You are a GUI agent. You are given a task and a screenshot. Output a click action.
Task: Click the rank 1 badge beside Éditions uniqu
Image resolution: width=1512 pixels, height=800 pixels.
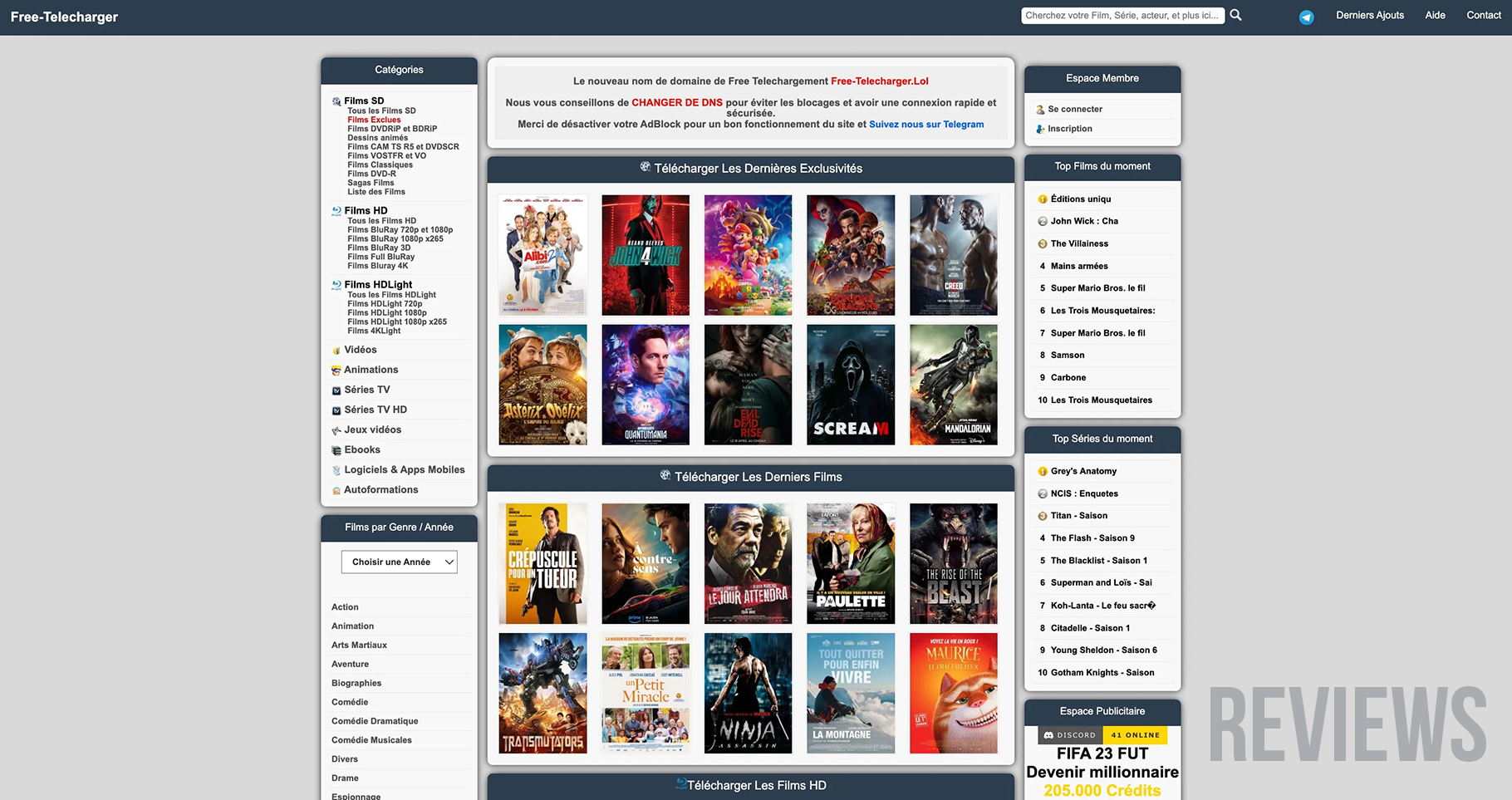tap(1043, 199)
